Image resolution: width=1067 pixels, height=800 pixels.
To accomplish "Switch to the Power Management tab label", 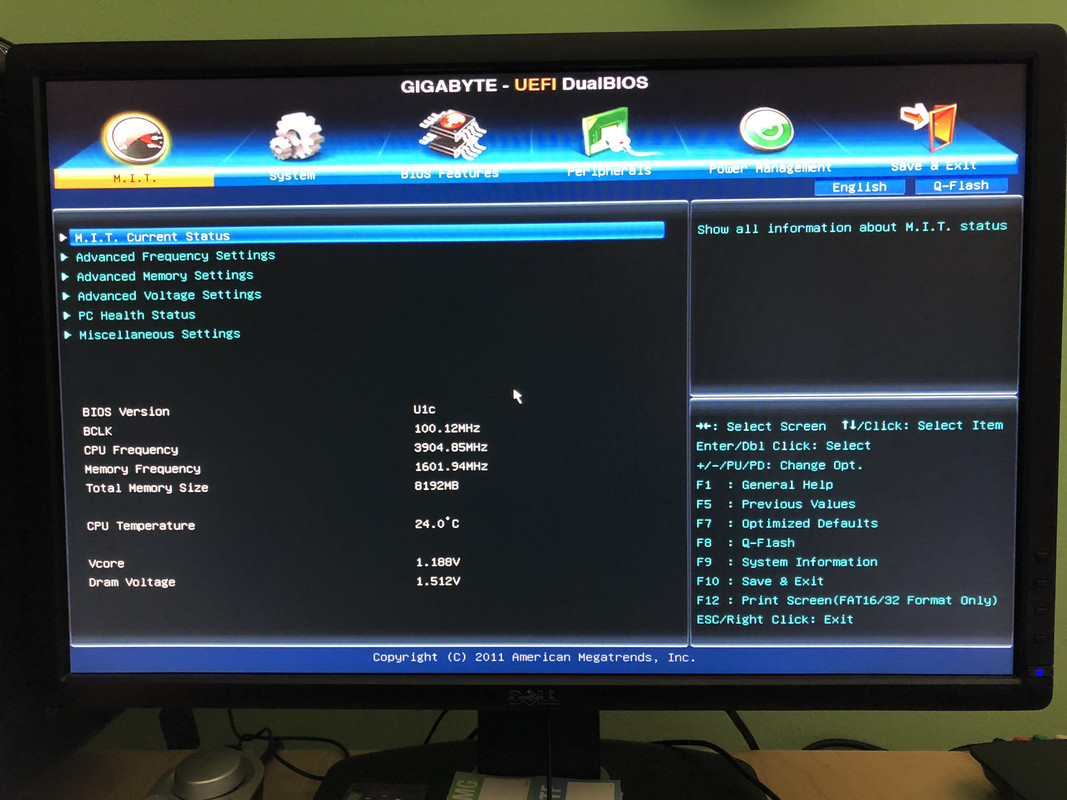I will pos(770,168).
